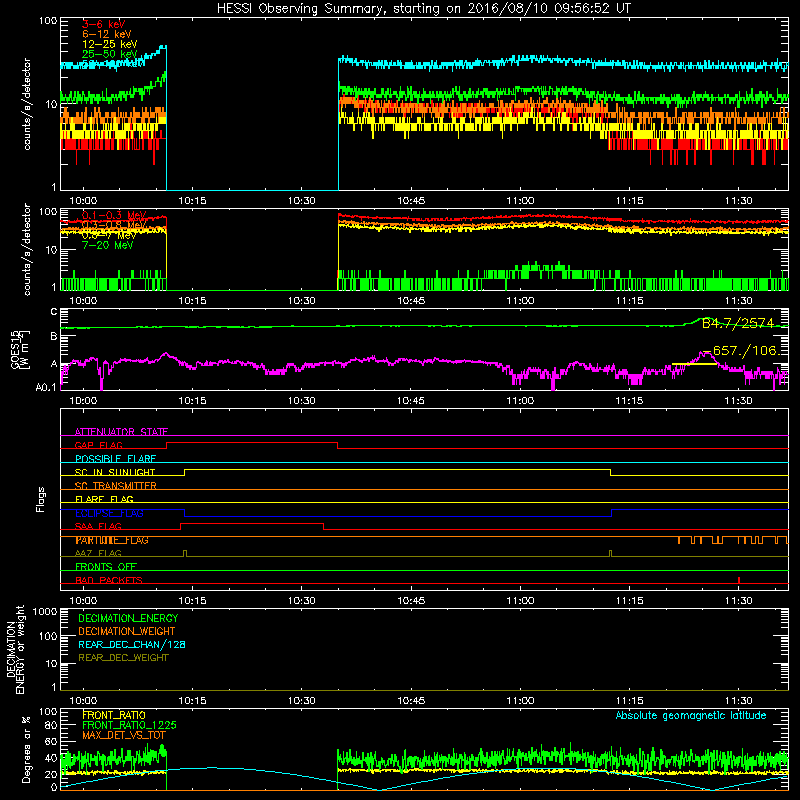This screenshot has width=800, height=800.
Task: Click the Degrees or % axis label
Action: click(26, 750)
